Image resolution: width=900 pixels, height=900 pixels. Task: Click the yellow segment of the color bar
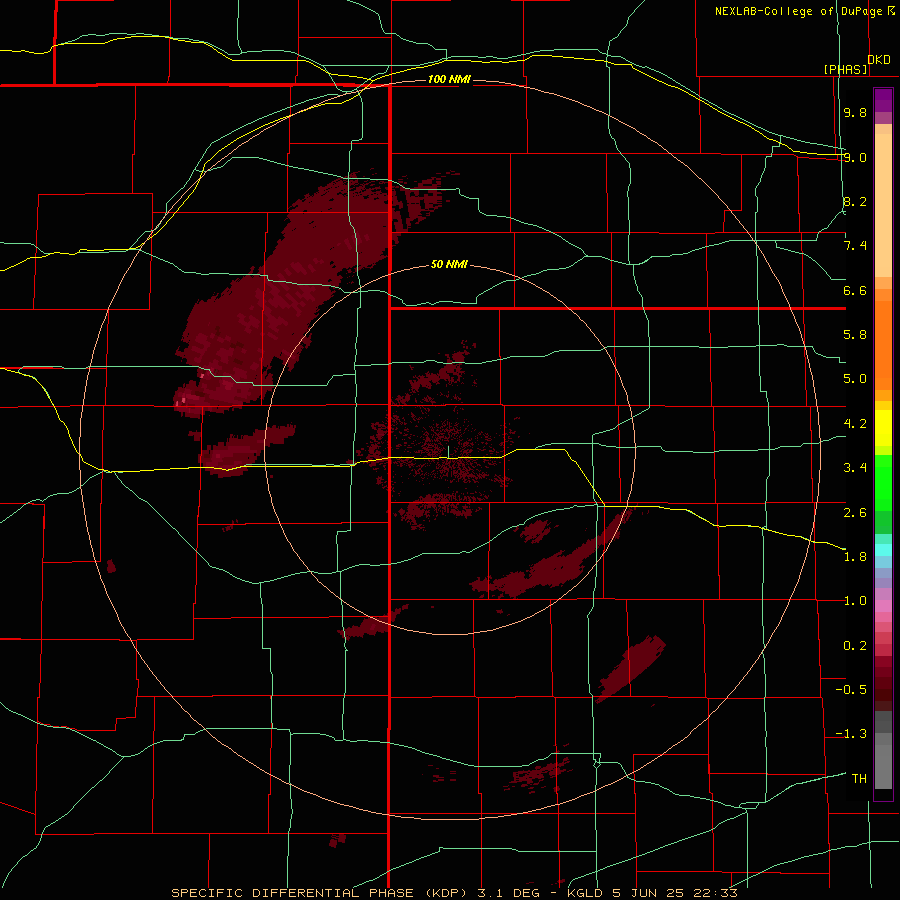883,428
